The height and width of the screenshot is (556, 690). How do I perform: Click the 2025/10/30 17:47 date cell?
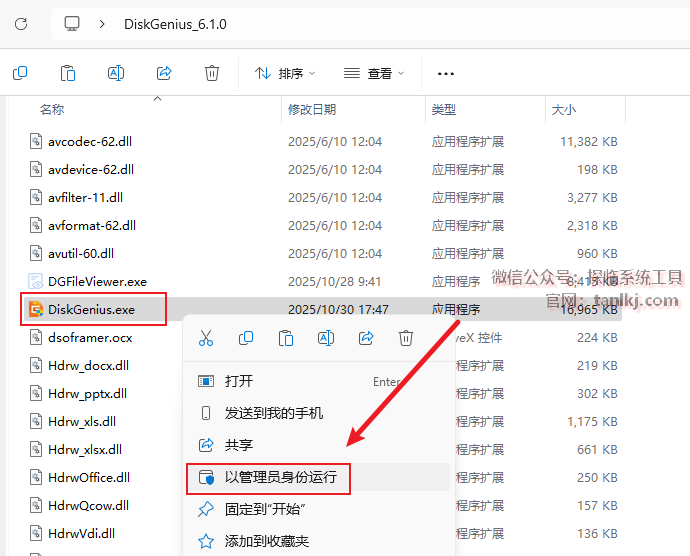pos(338,309)
